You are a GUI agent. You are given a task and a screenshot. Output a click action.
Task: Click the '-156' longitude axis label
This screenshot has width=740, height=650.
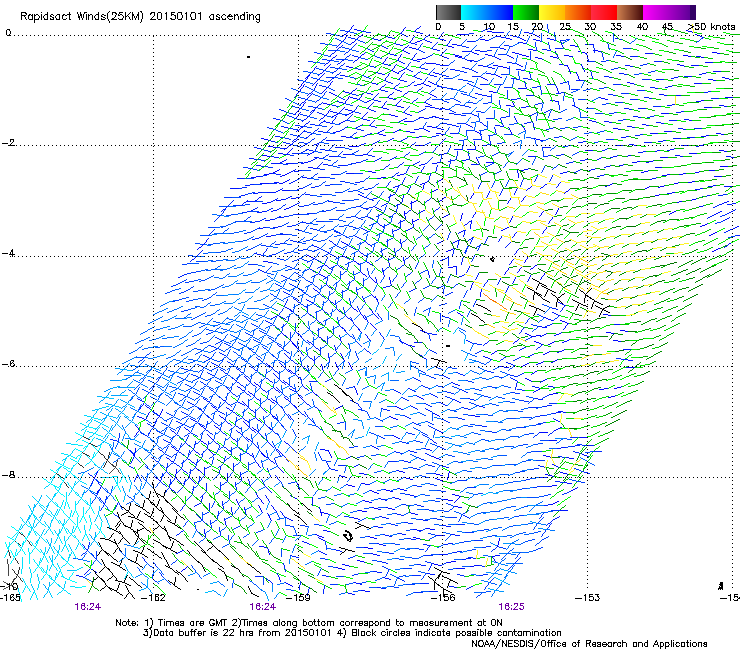pos(443,598)
